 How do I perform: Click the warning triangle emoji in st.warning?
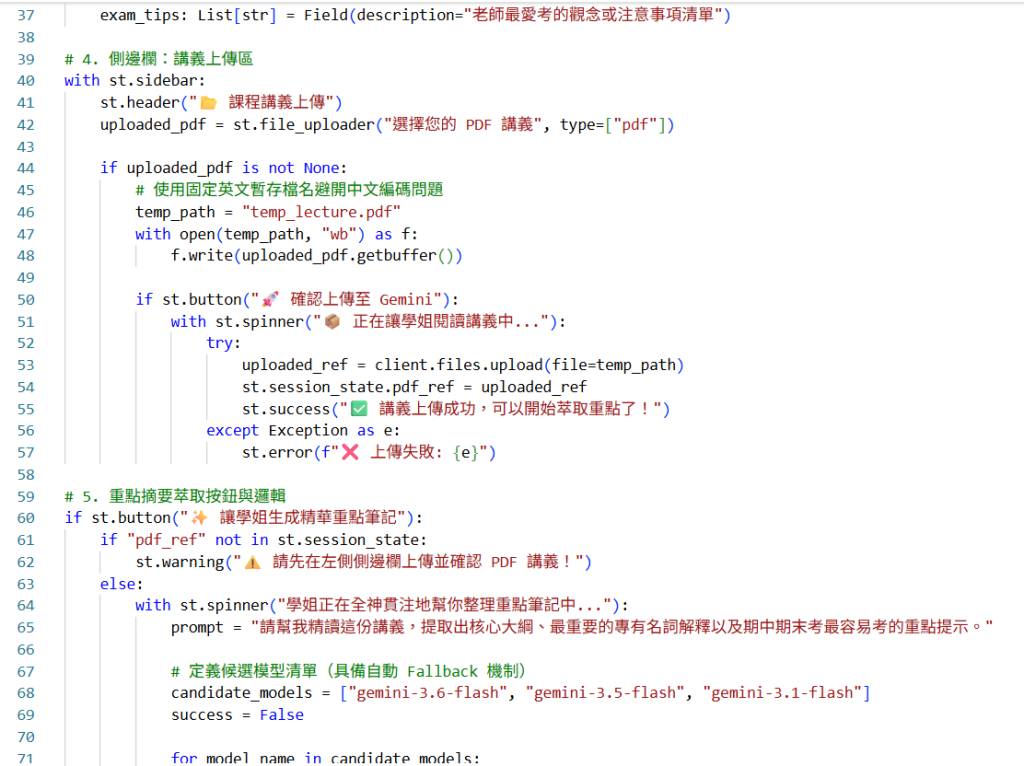click(253, 562)
